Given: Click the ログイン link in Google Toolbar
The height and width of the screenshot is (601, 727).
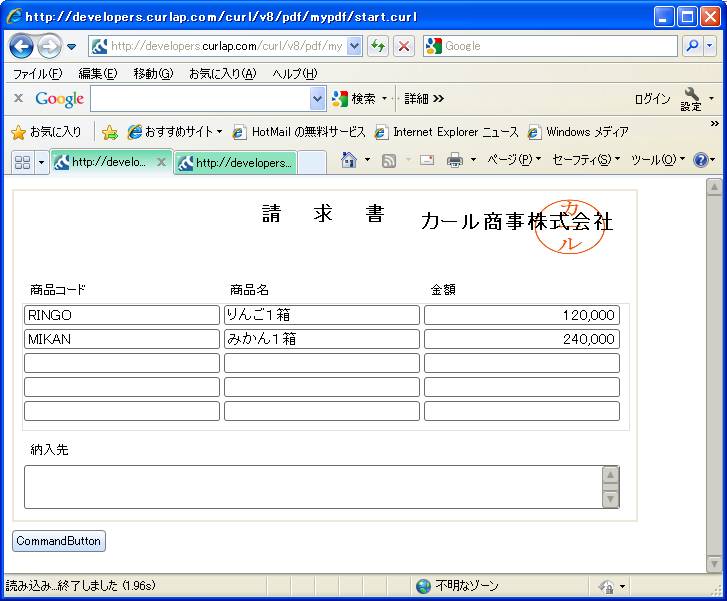Looking at the screenshot, I should coord(652,99).
